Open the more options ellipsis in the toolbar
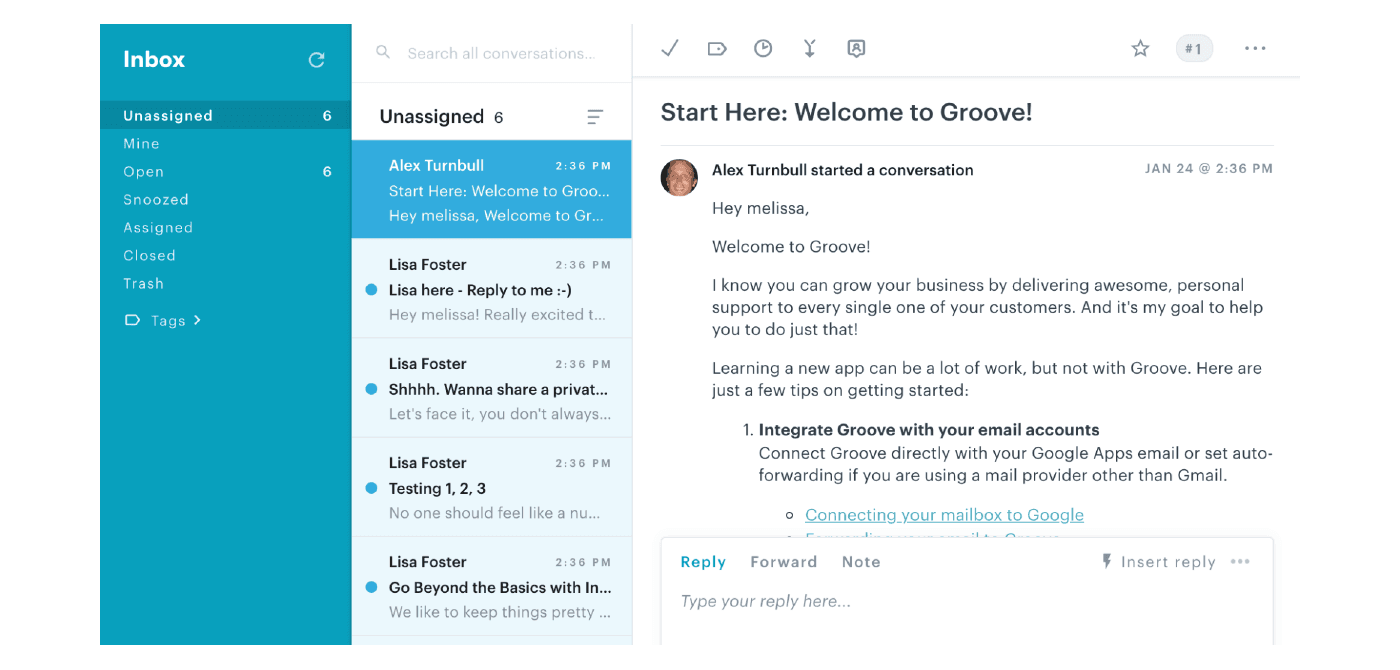1400x670 pixels. (x=1255, y=47)
